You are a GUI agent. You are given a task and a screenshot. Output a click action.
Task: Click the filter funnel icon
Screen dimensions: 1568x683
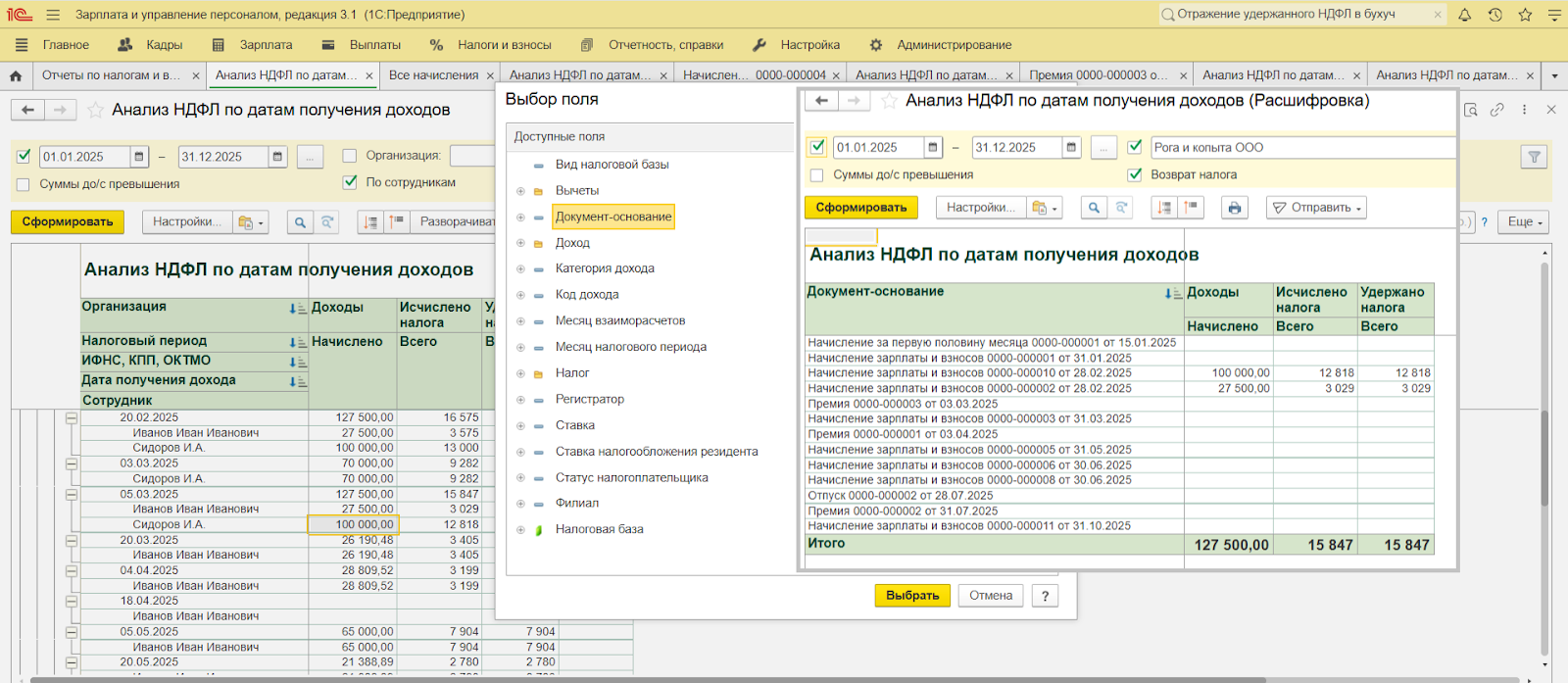[x=1534, y=157]
